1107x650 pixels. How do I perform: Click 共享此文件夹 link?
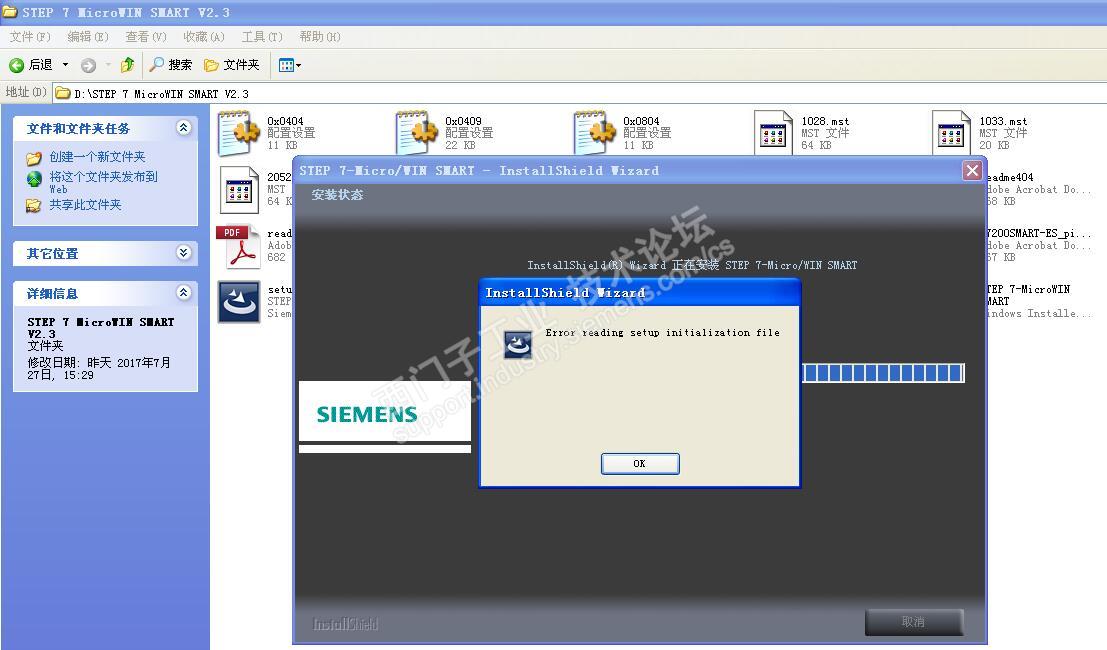pos(85,205)
